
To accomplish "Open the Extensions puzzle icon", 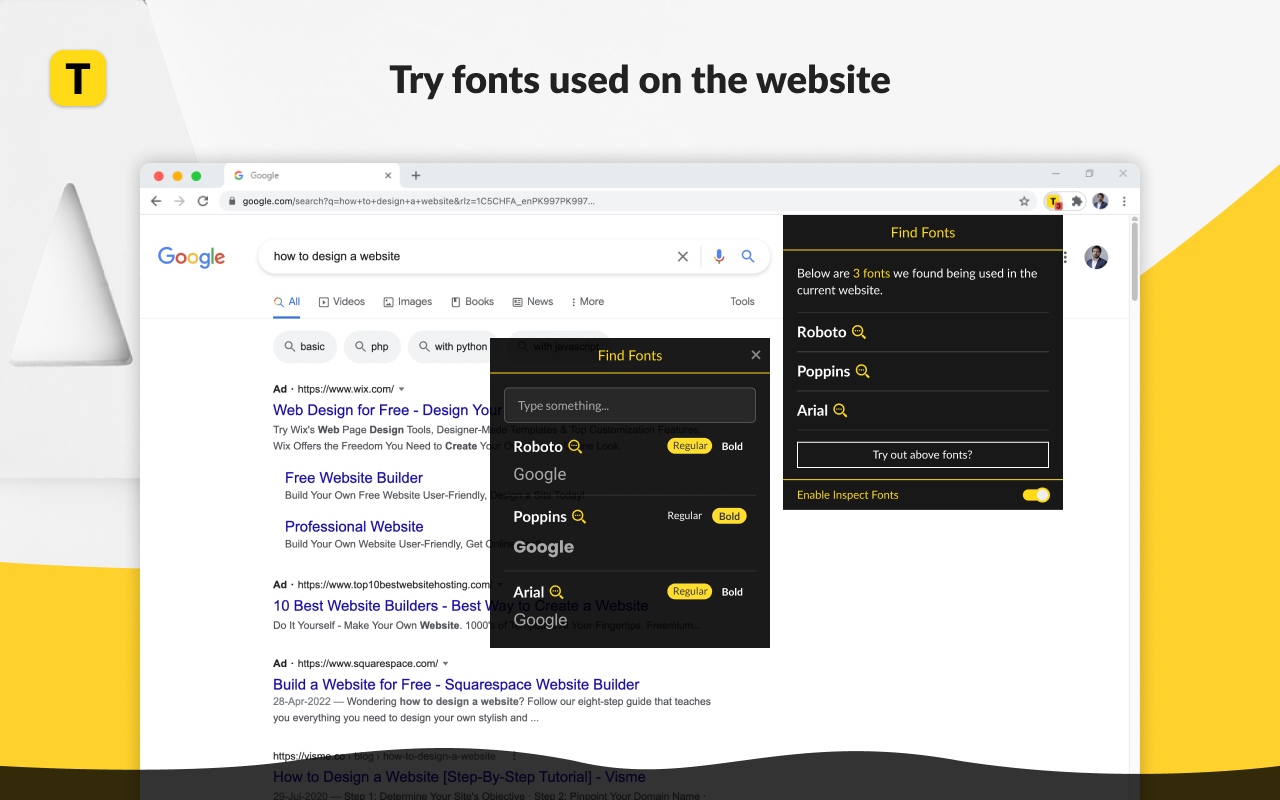I will click(x=1077, y=201).
